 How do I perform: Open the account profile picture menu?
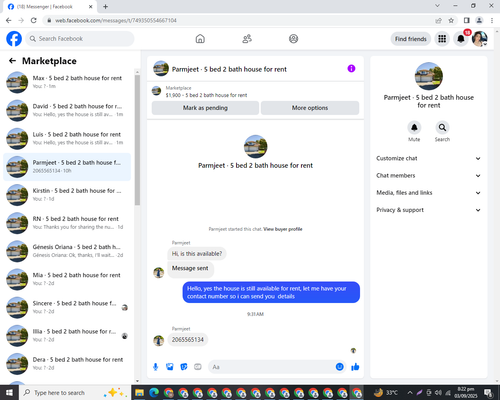[480, 39]
